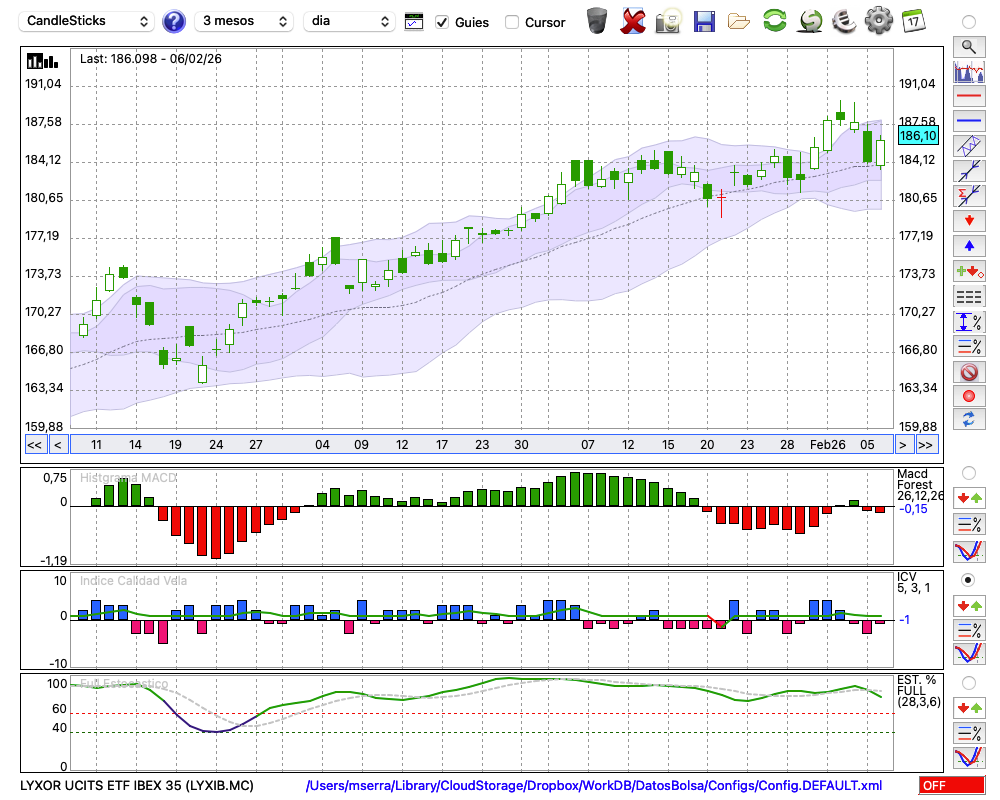Click the dashed lines grid tool
The image size is (1000, 800).
pos(969,296)
